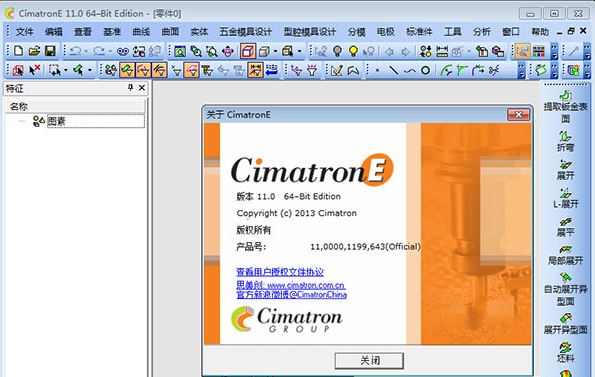Click the scissors trim curve icon
The width and height of the screenshot is (595, 377).
point(494,70)
